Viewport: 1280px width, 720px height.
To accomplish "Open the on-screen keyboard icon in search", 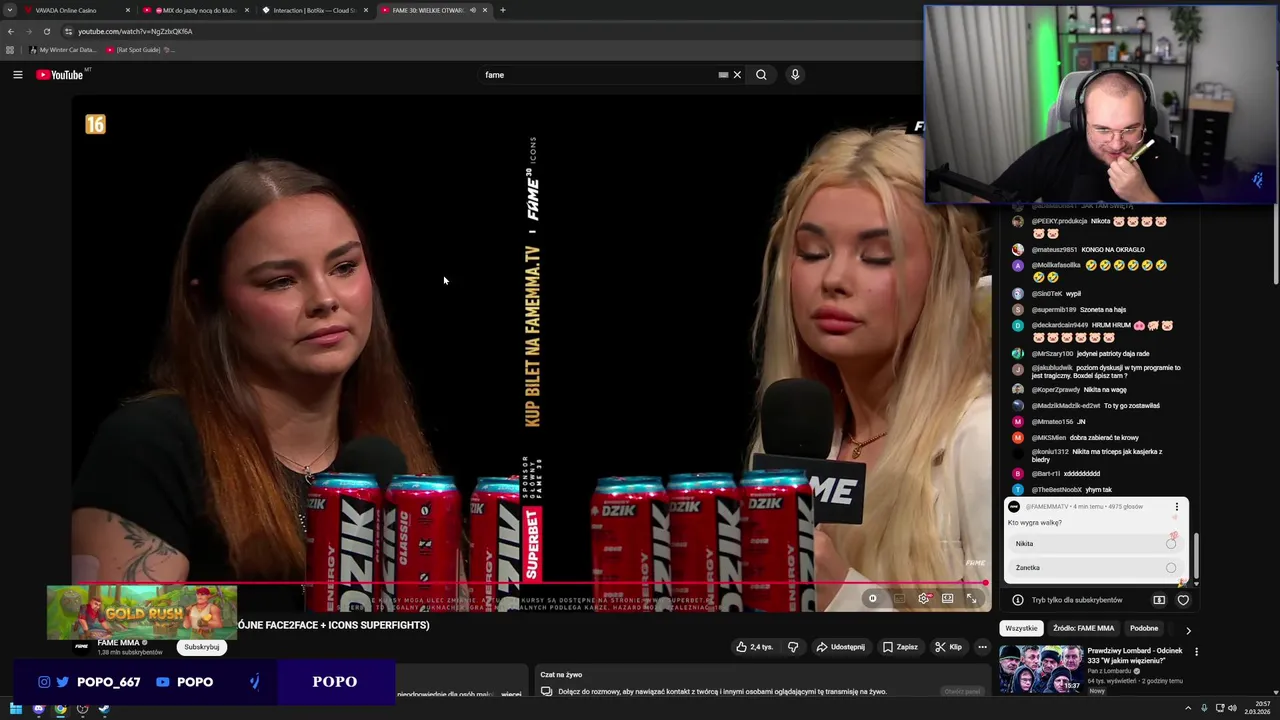I will pos(723,75).
